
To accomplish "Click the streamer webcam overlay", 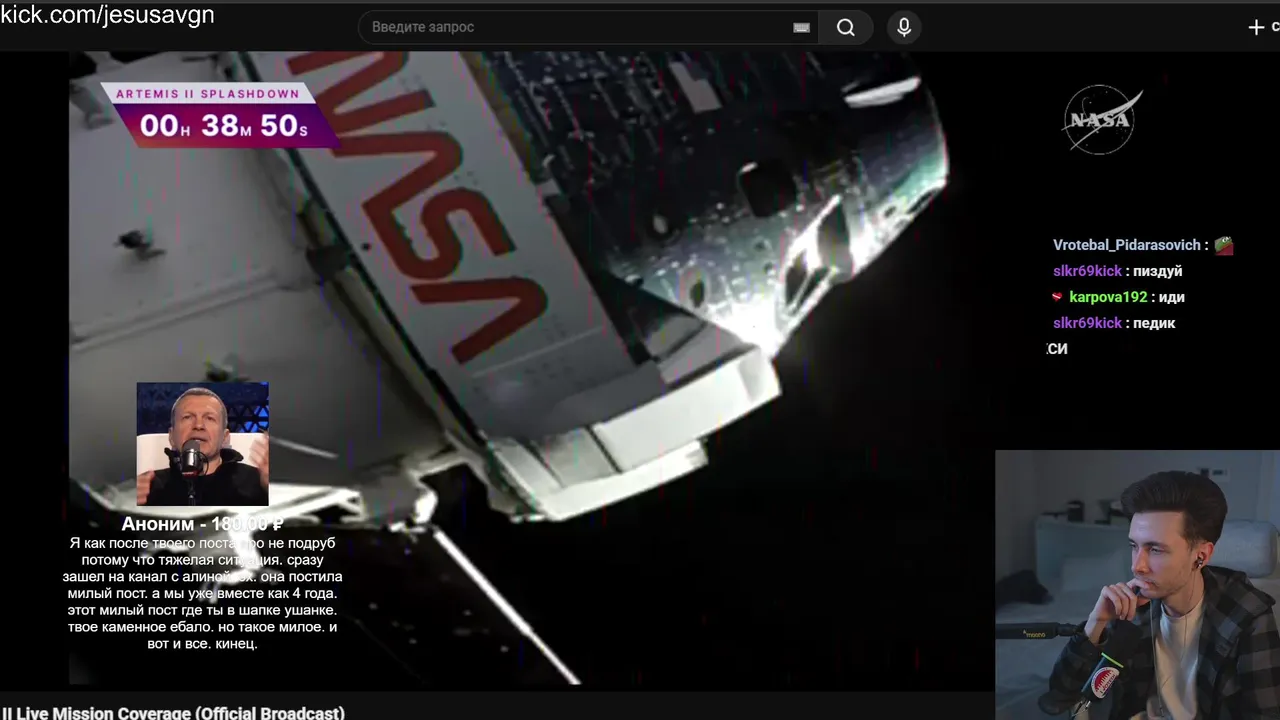I will click(x=1137, y=585).
